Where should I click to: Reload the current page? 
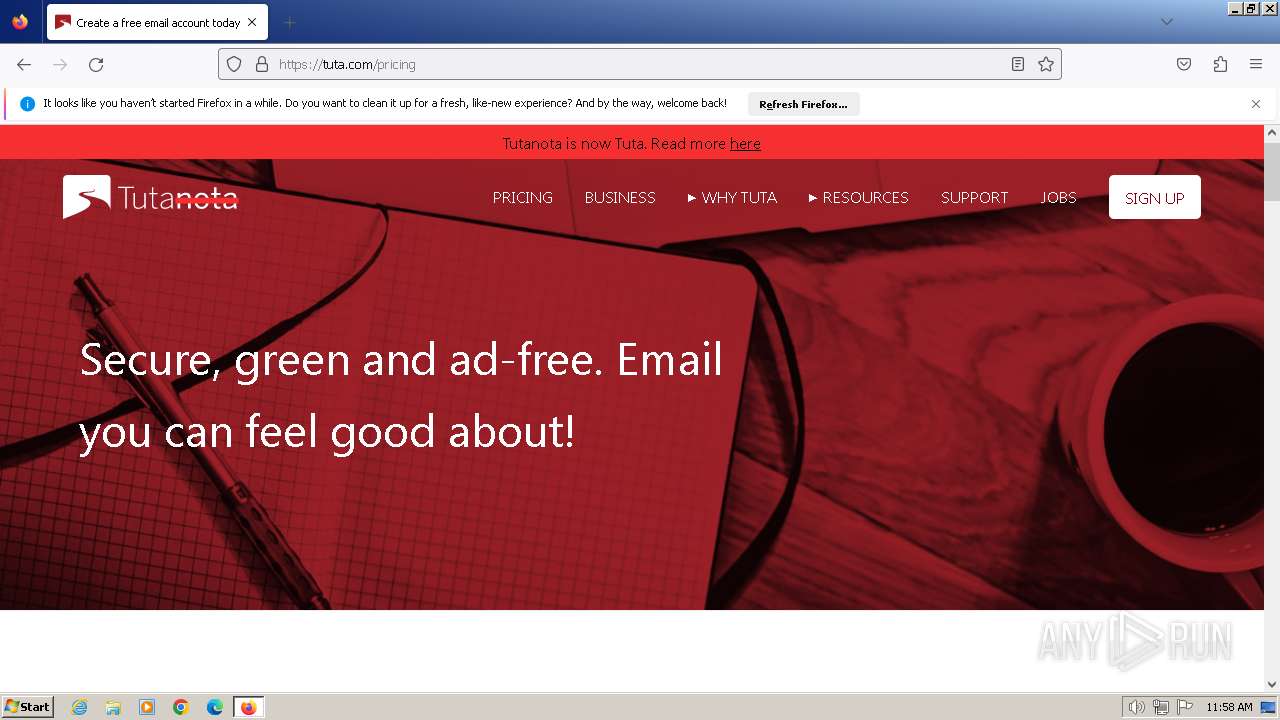(96, 64)
